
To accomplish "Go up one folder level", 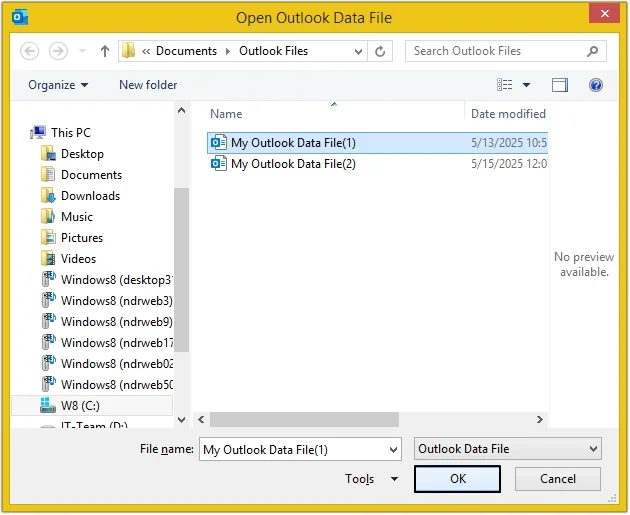I will (105, 51).
